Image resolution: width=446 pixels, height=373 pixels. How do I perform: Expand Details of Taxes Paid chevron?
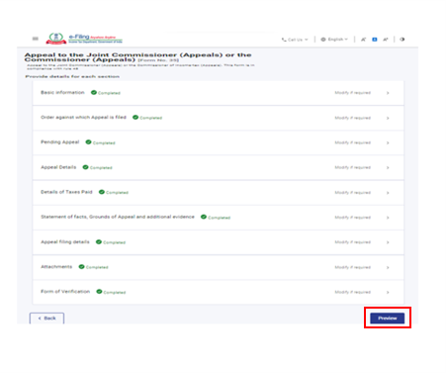point(388,193)
